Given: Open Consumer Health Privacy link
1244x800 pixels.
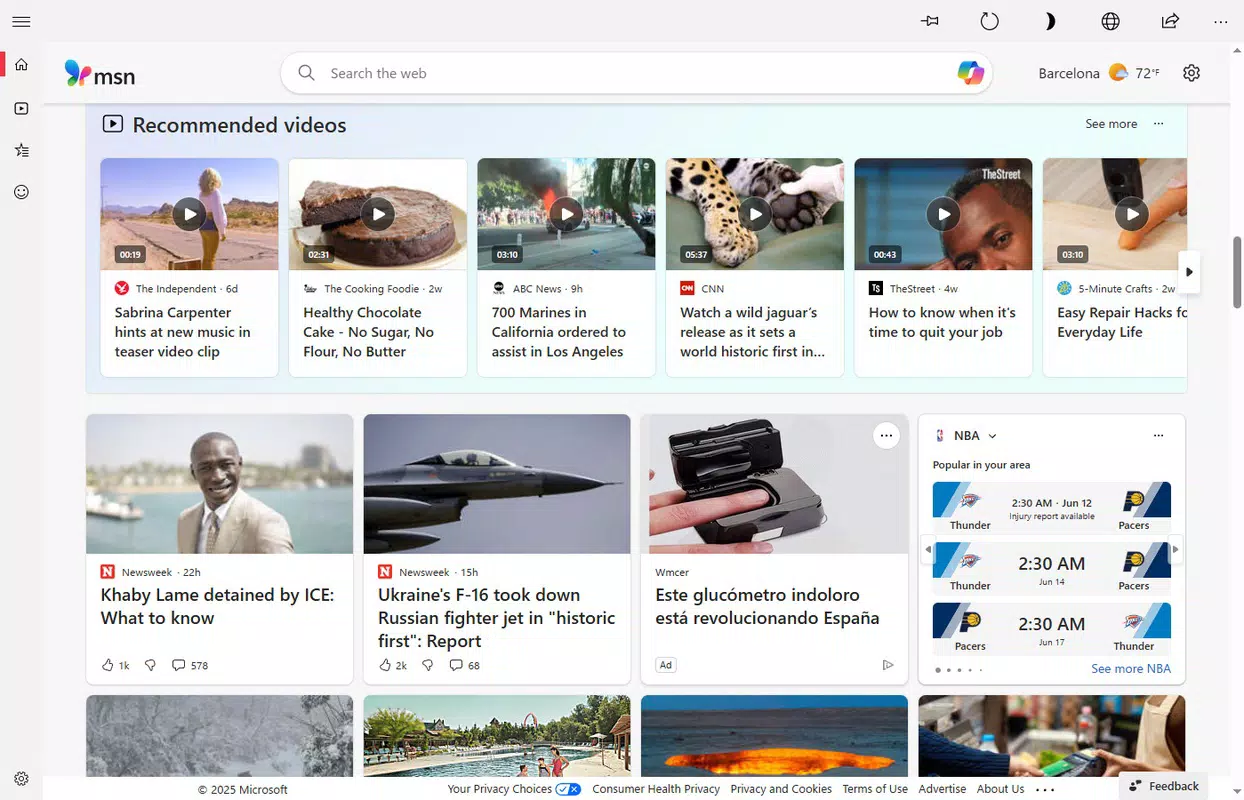Looking at the screenshot, I should [x=656, y=789].
